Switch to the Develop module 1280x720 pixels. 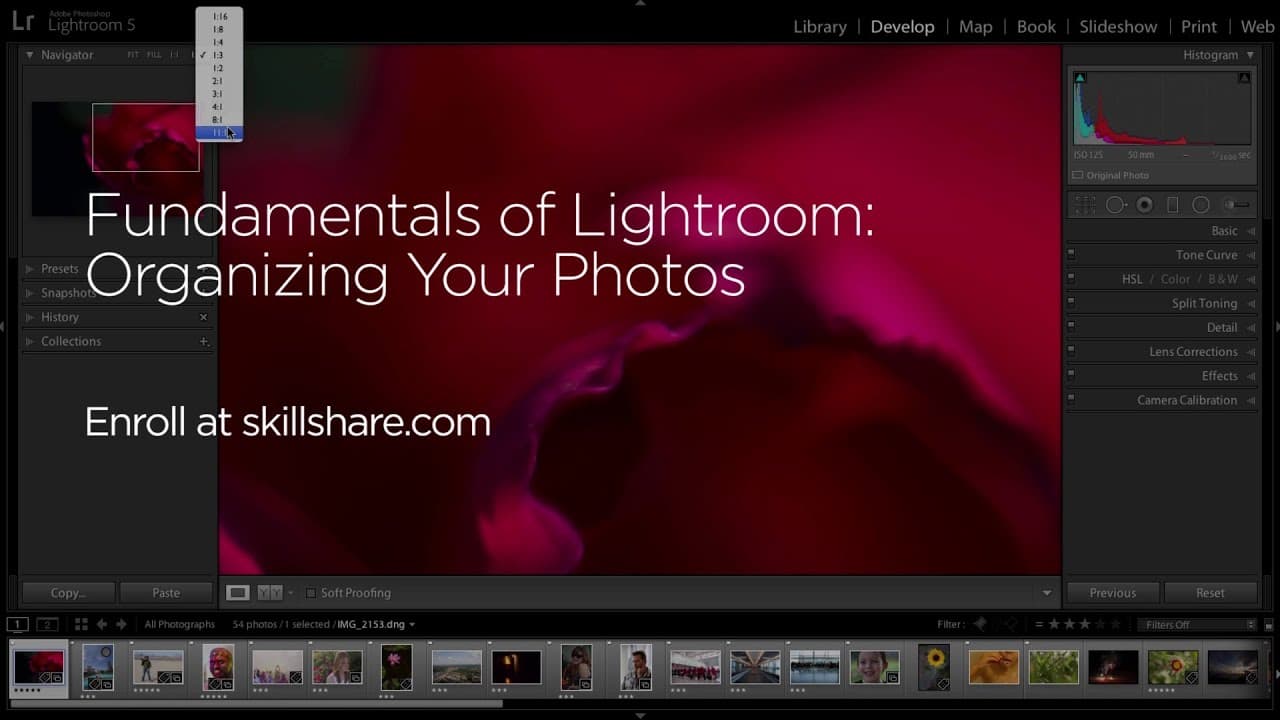pyautogui.click(x=902, y=27)
